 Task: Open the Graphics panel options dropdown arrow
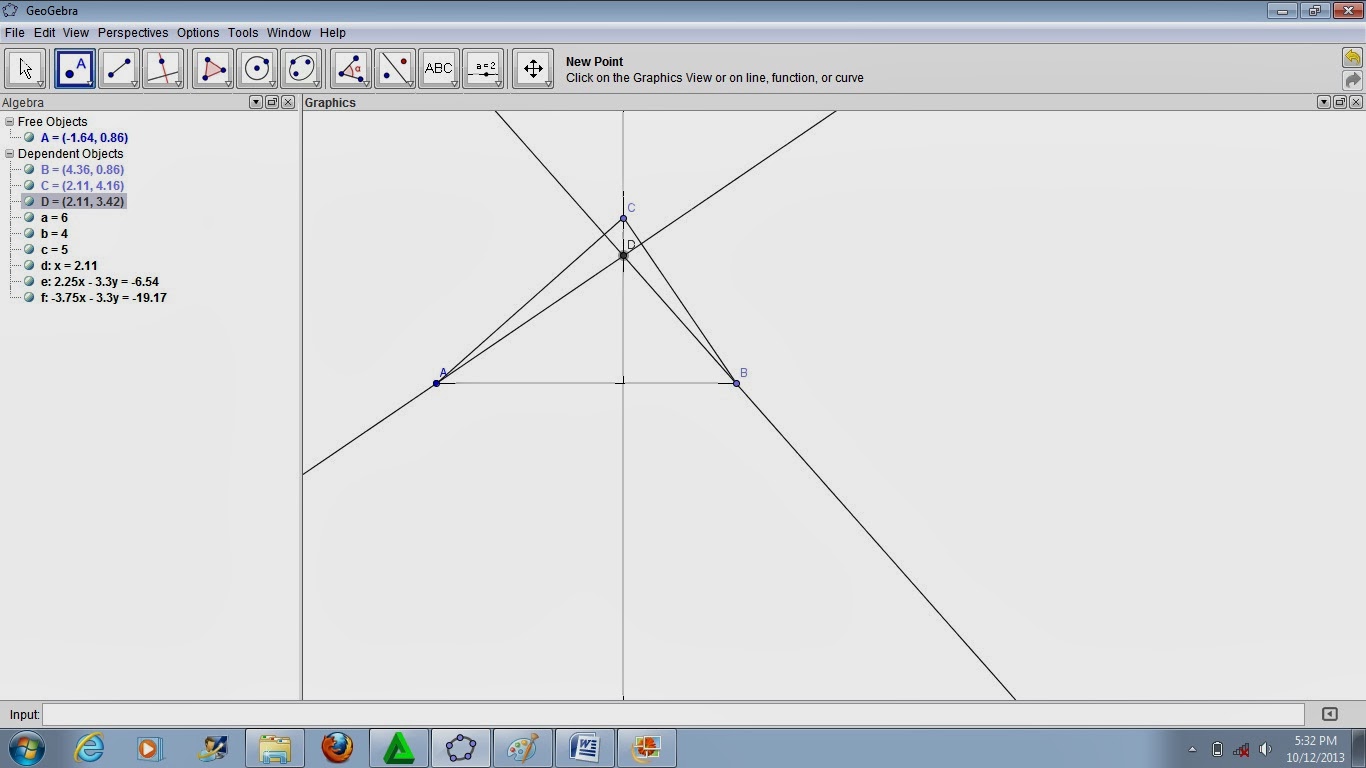pos(1324,102)
